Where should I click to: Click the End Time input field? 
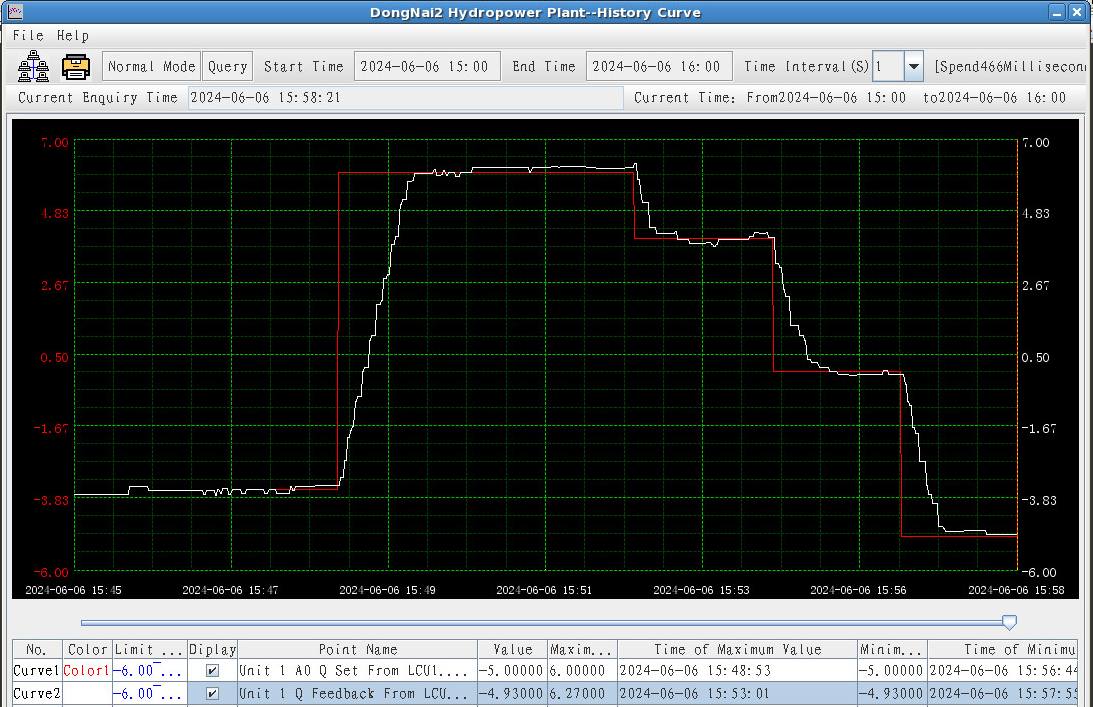657,67
